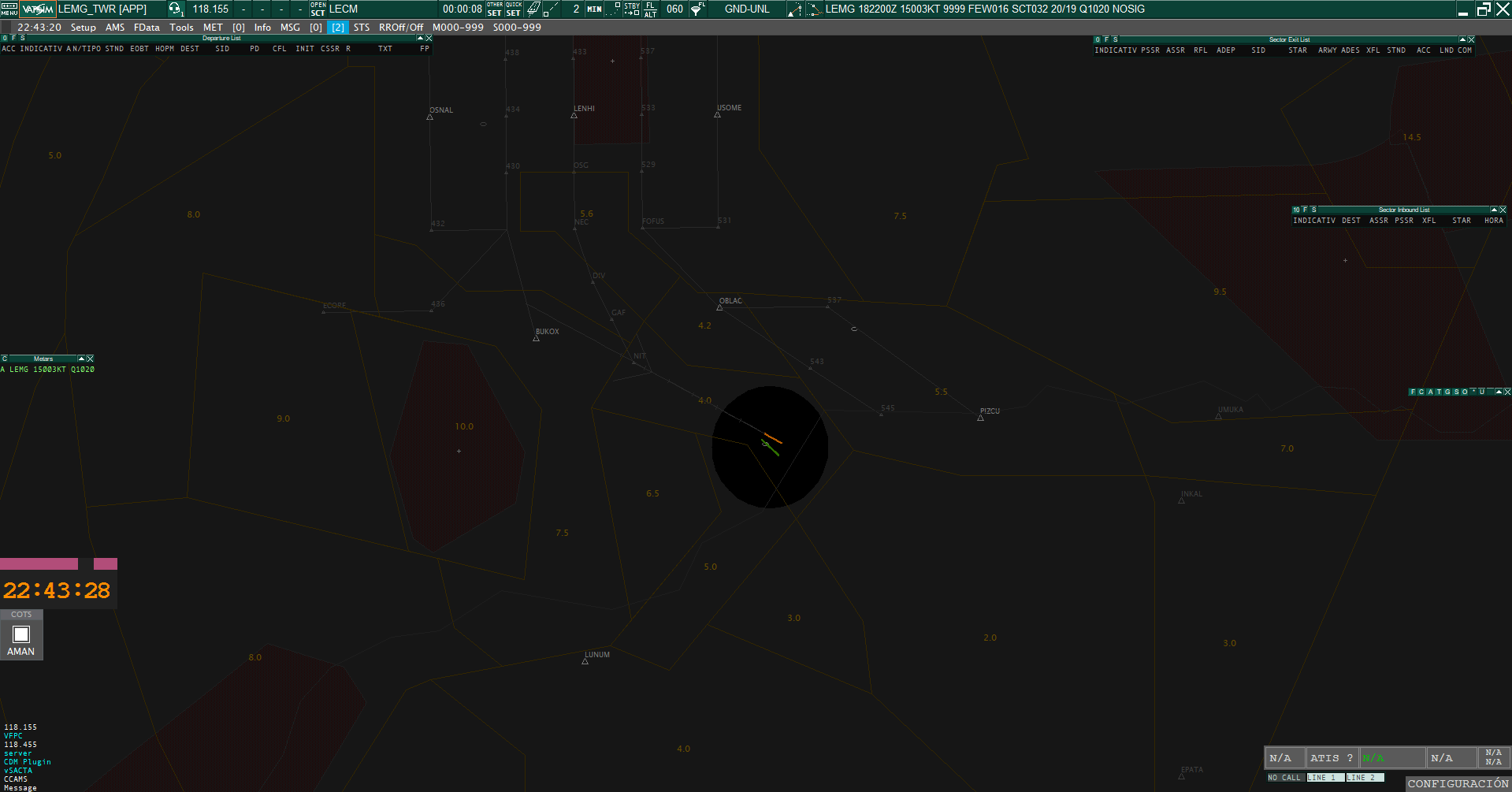This screenshot has width=1512, height=792.
Task: Toggle the AMAN checkbox in COTS panel
Action: [x=21, y=634]
